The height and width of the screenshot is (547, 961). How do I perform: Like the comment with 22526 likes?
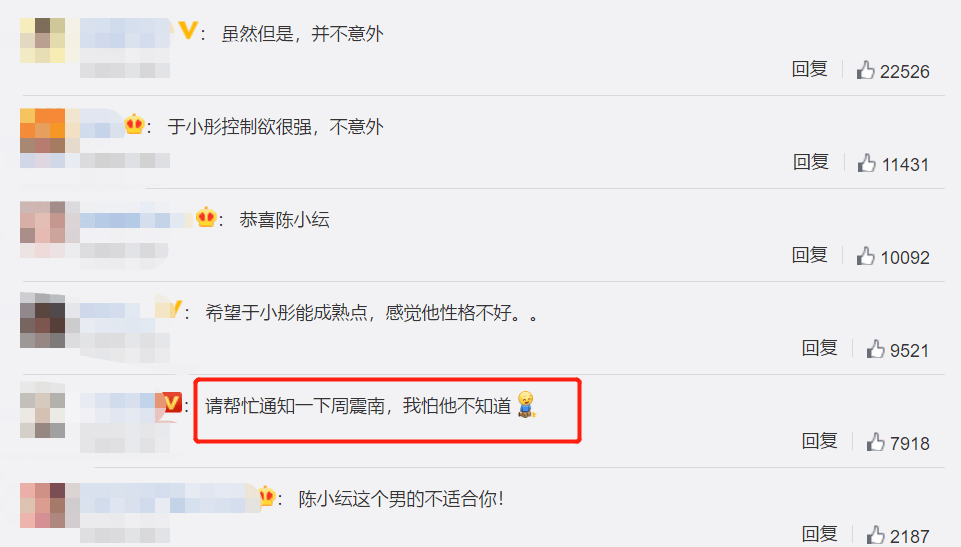tap(865, 70)
